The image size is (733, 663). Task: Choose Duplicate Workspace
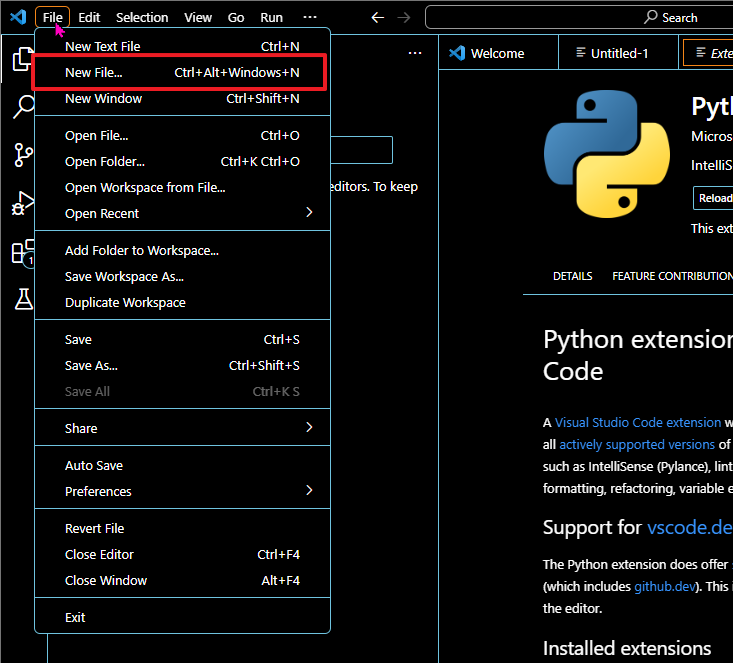182,303
